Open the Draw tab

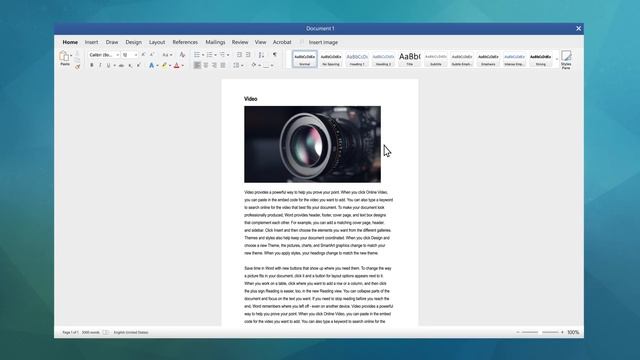pos(112,42)
